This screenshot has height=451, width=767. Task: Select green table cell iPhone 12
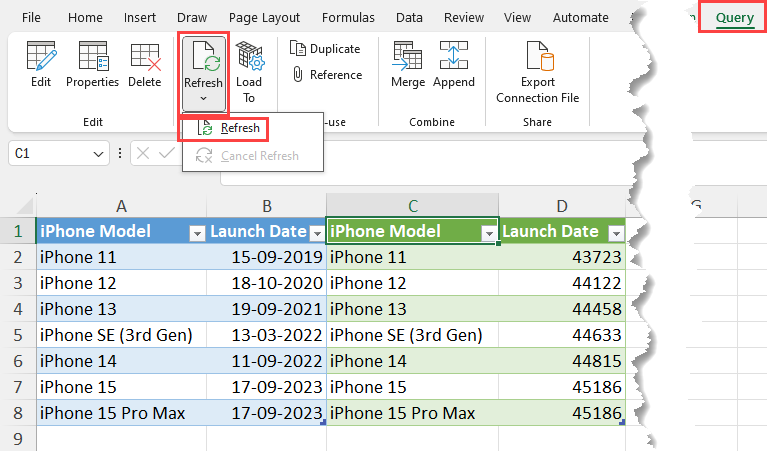[x=413, y=283]
